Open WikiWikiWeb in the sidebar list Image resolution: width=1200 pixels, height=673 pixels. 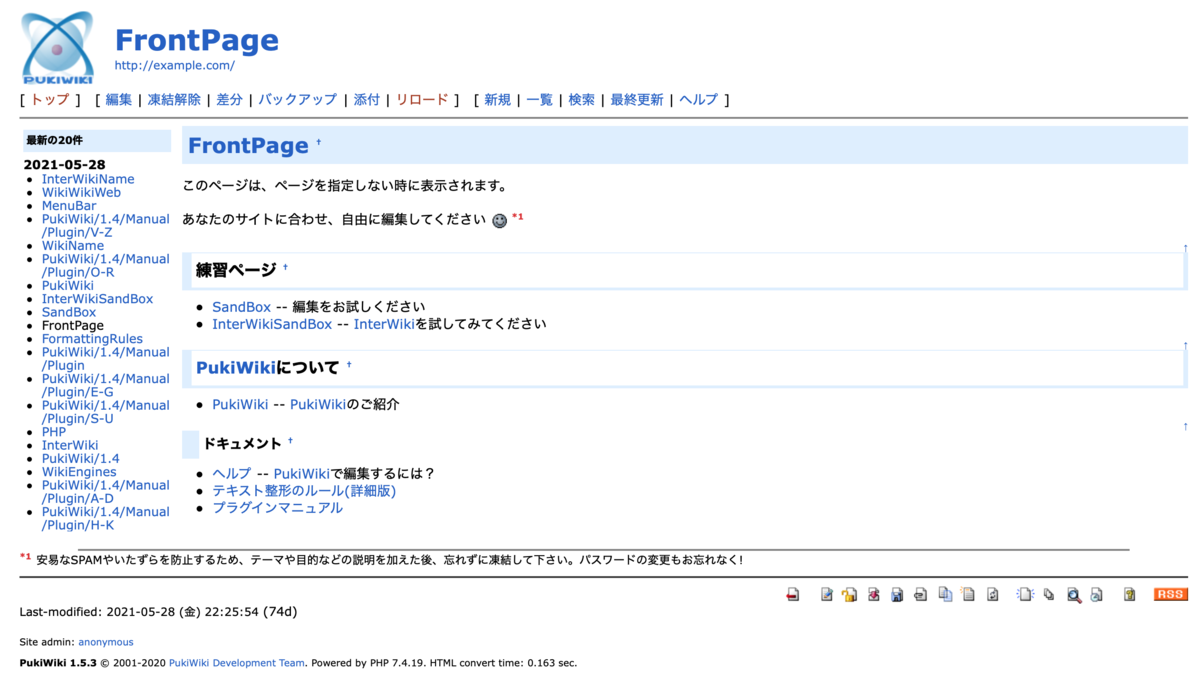(x=81, y=193)
